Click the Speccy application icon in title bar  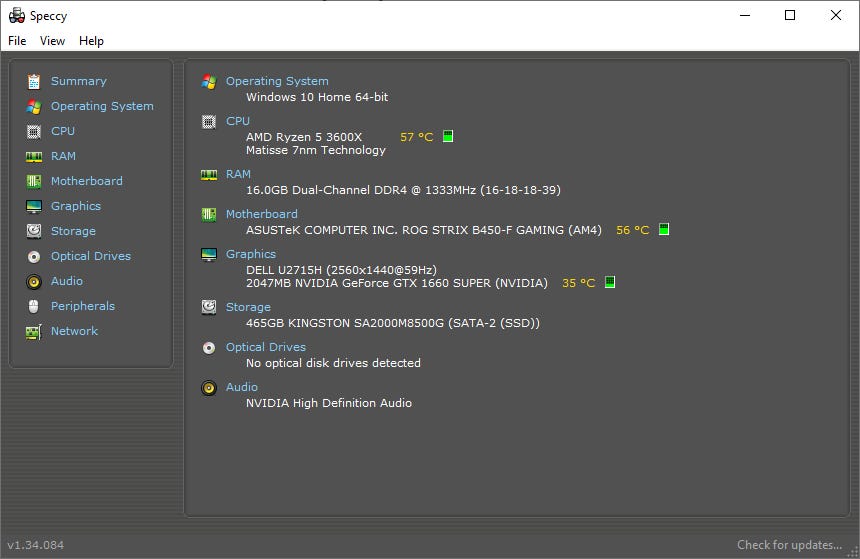17,15
